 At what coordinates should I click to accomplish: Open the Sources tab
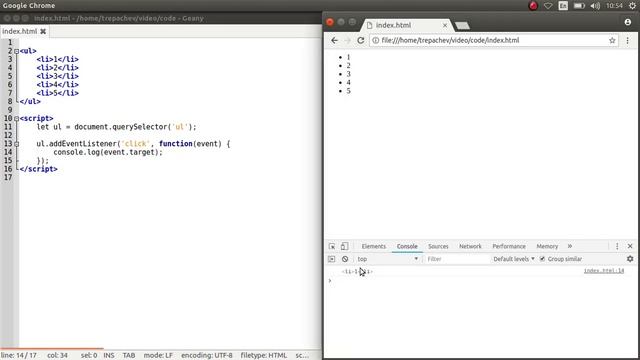coord(438,247)
